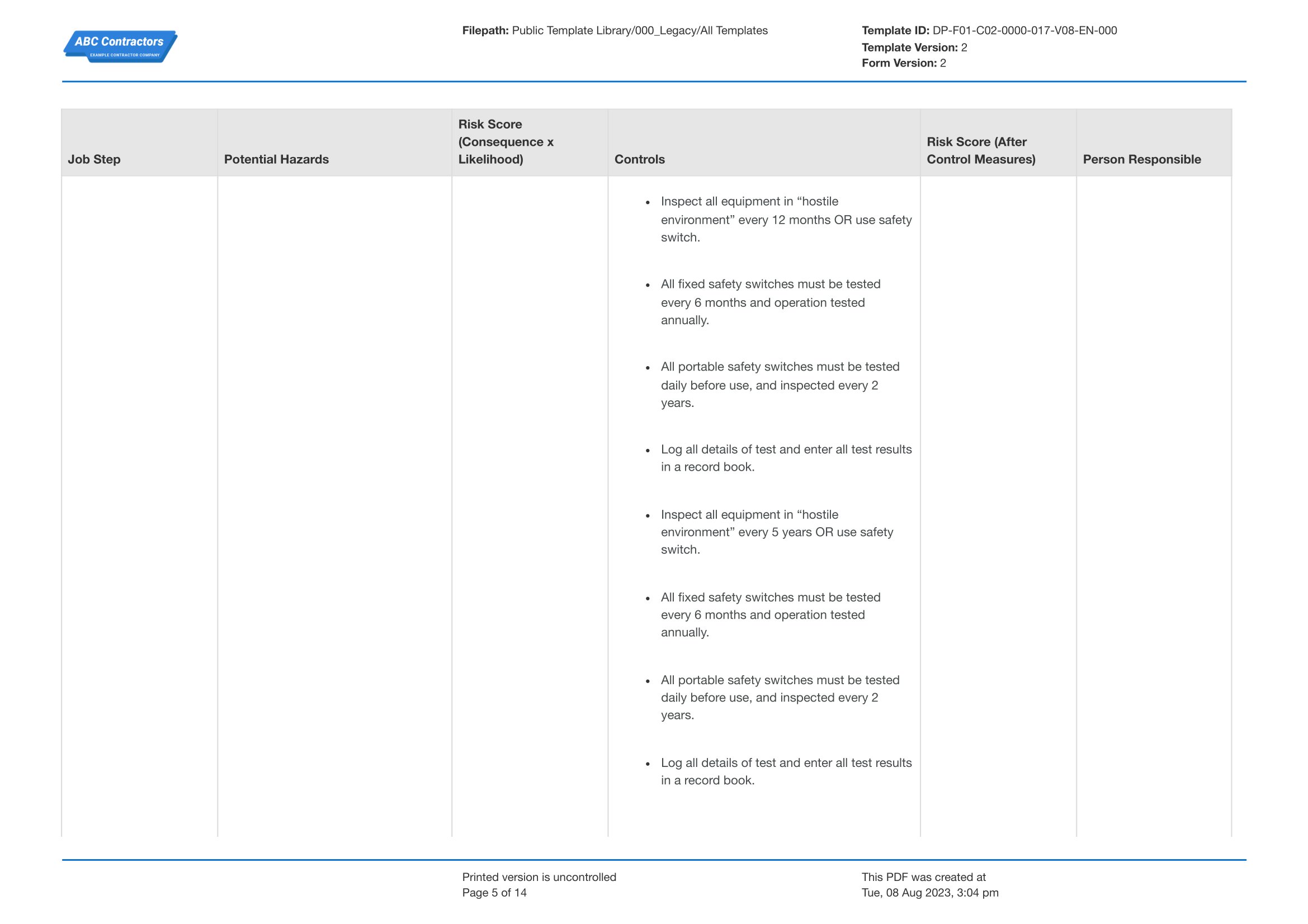Screen dimensions: 1308x924
Task: Click the PDF creation date in footer
Action: pos(930,893)
